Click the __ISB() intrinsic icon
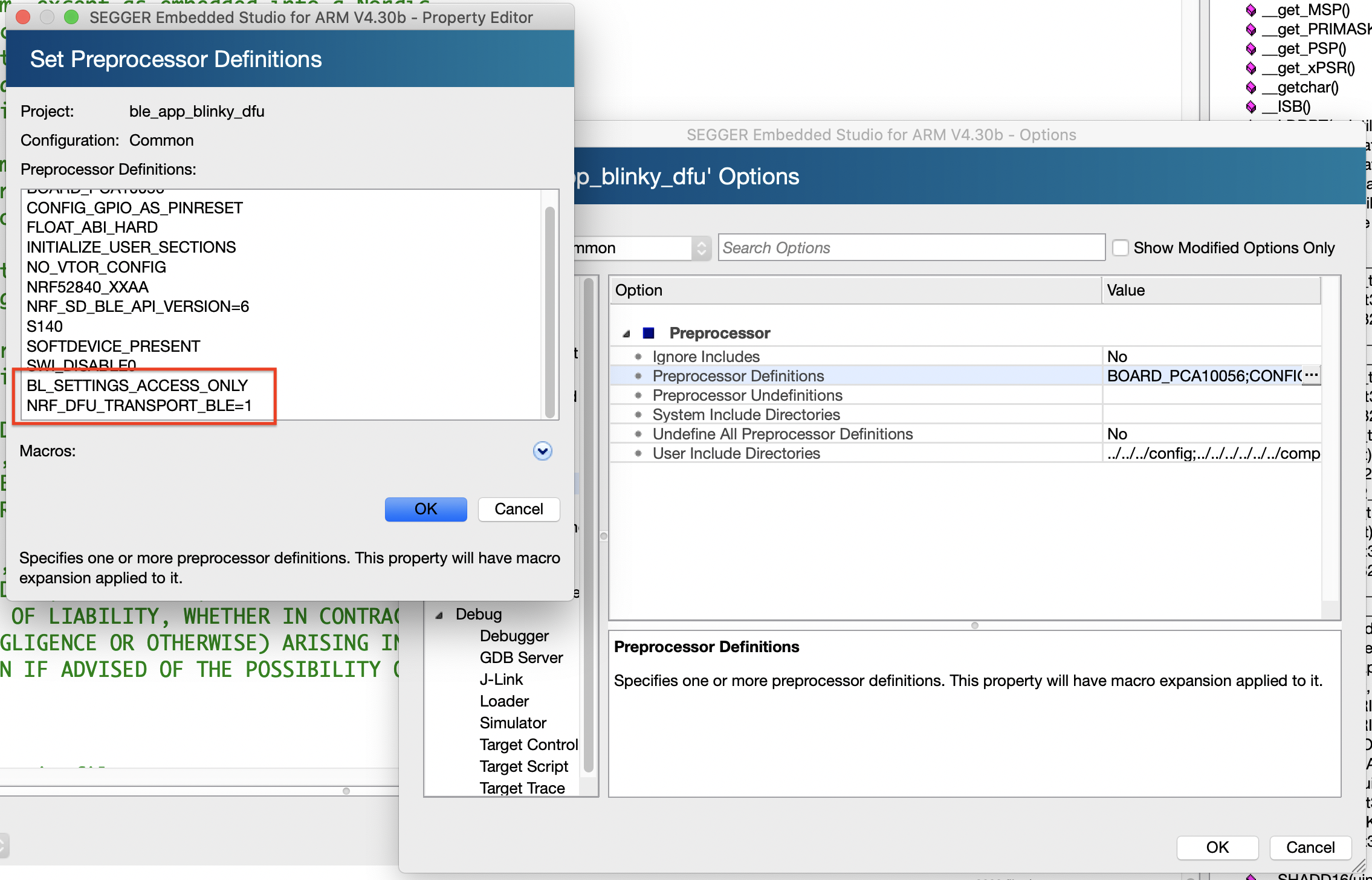1372x880 pixels. 1251,107
